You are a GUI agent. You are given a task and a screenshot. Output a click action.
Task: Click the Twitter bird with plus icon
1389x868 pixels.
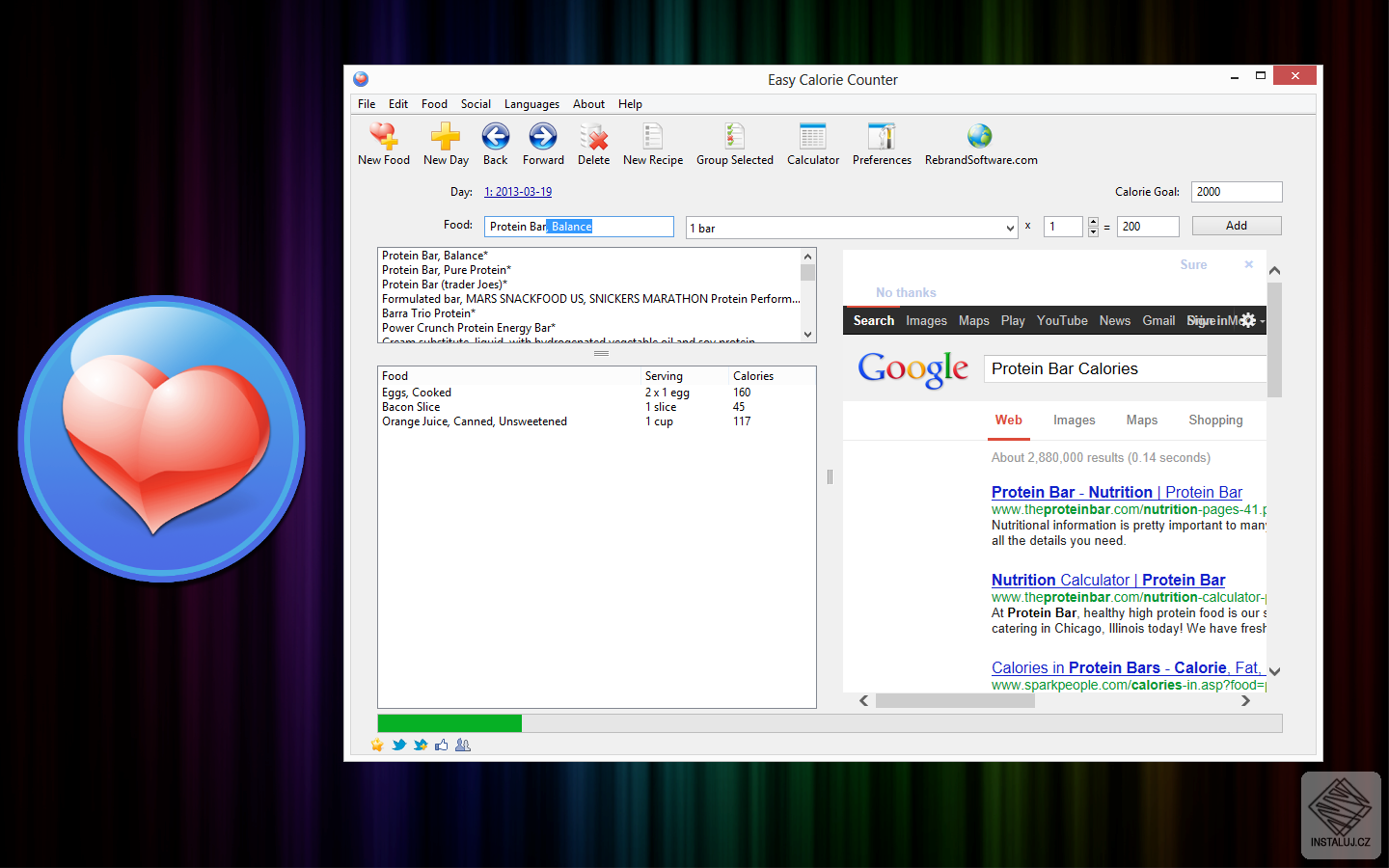point(421,745)
